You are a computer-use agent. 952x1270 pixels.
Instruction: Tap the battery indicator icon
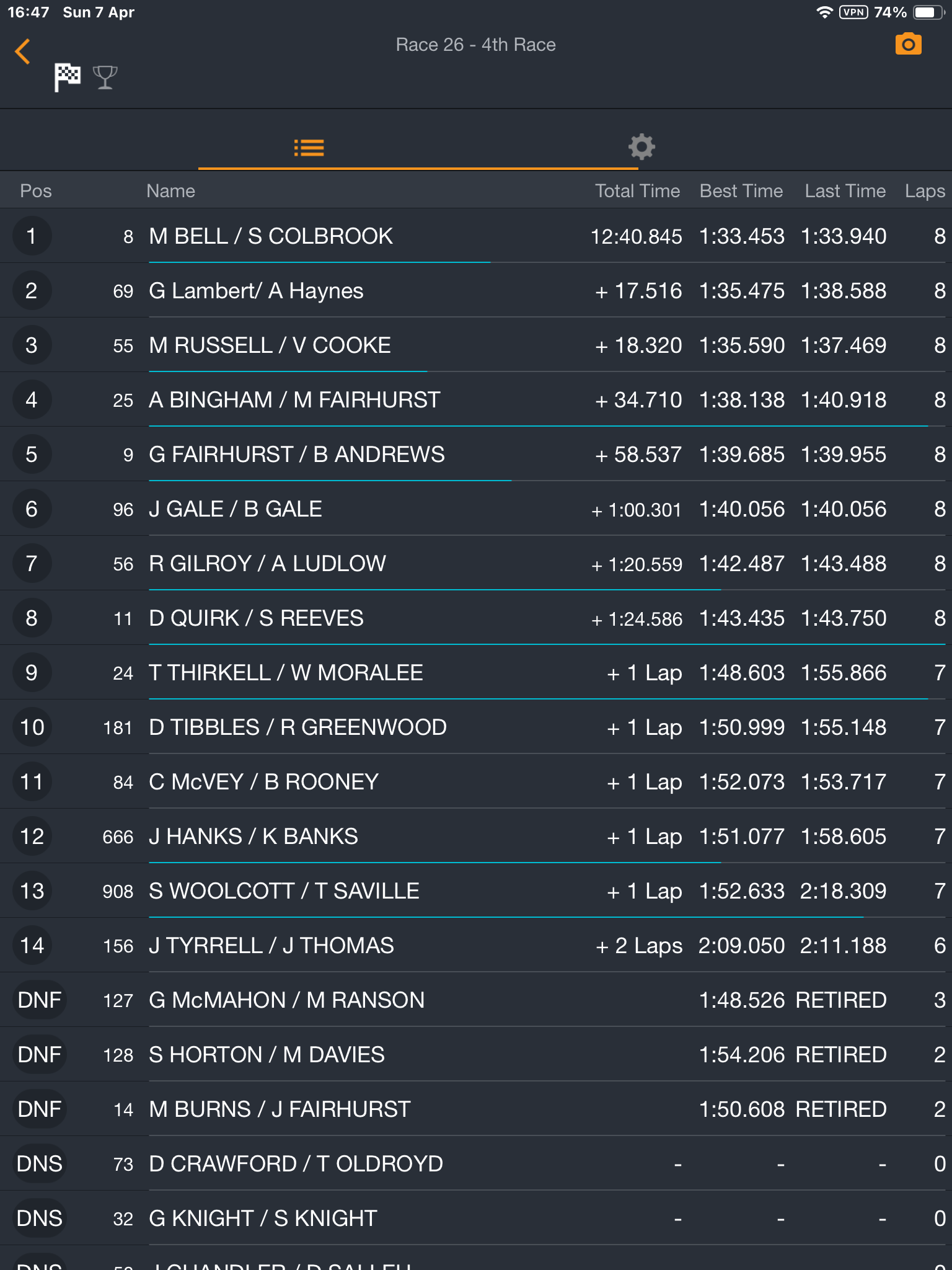pyautogui.click(x=928, y=12)
